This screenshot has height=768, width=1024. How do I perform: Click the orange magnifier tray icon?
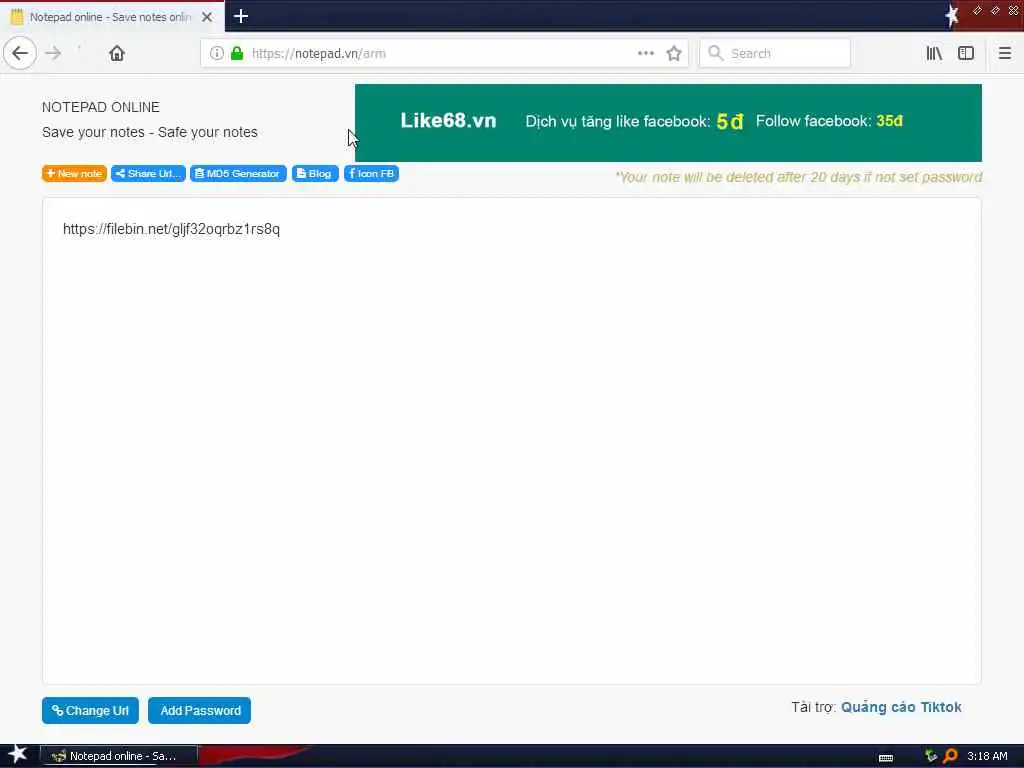coord(950,756)
